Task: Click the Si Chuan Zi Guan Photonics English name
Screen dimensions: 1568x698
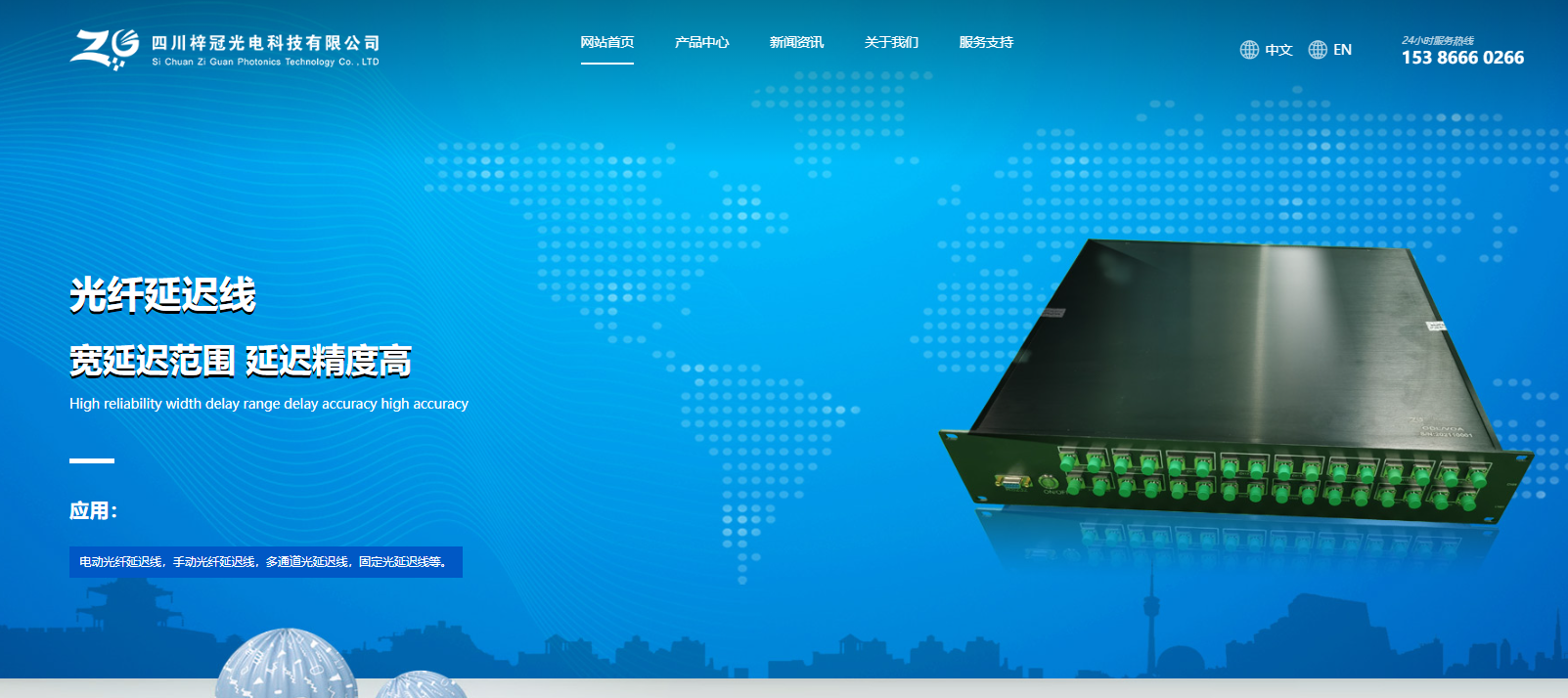Action: tap(265, 62)
